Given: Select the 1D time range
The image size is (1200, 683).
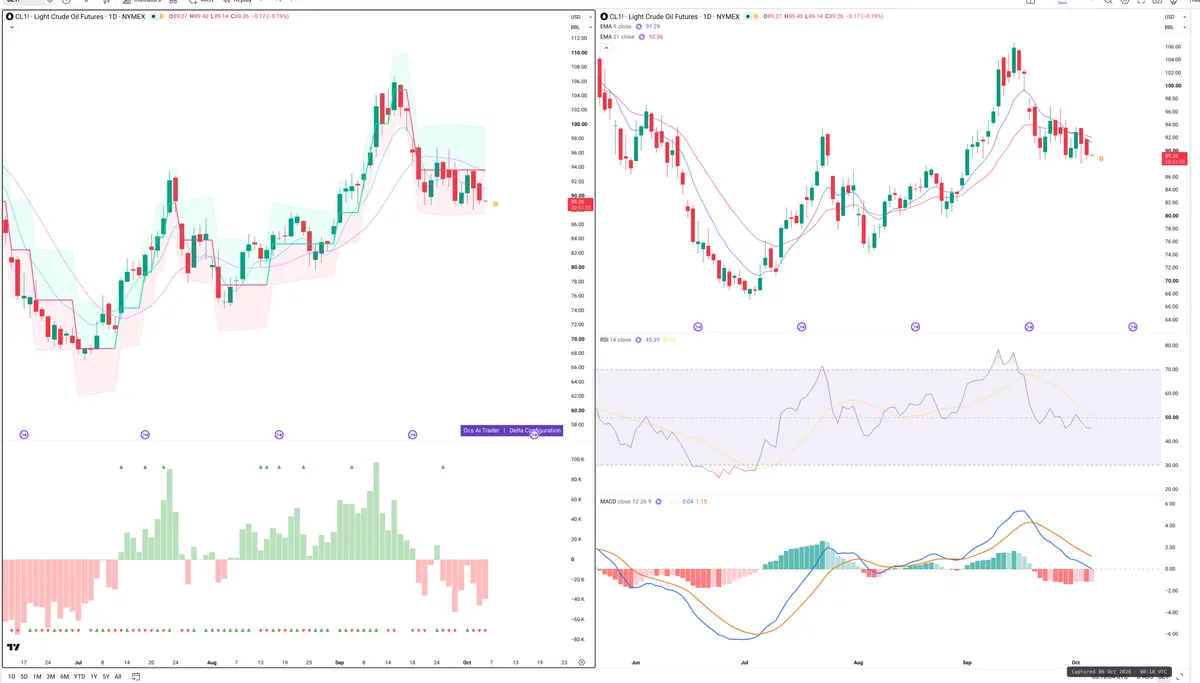Looking at the screenshot, I should tap(12, 677).
